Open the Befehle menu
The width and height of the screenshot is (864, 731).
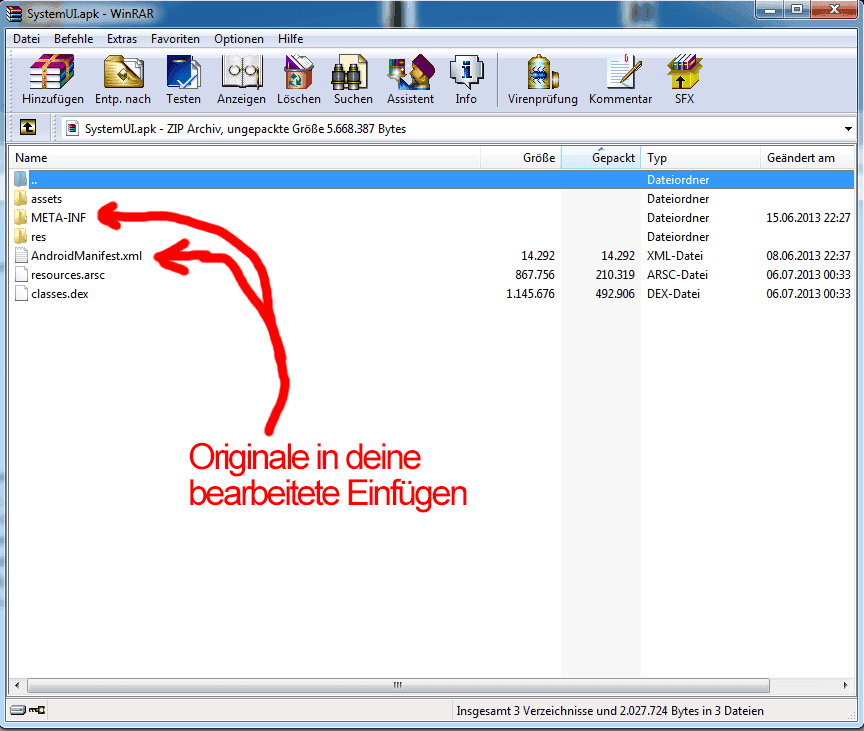pyautogui.click(x=73, y=39)
